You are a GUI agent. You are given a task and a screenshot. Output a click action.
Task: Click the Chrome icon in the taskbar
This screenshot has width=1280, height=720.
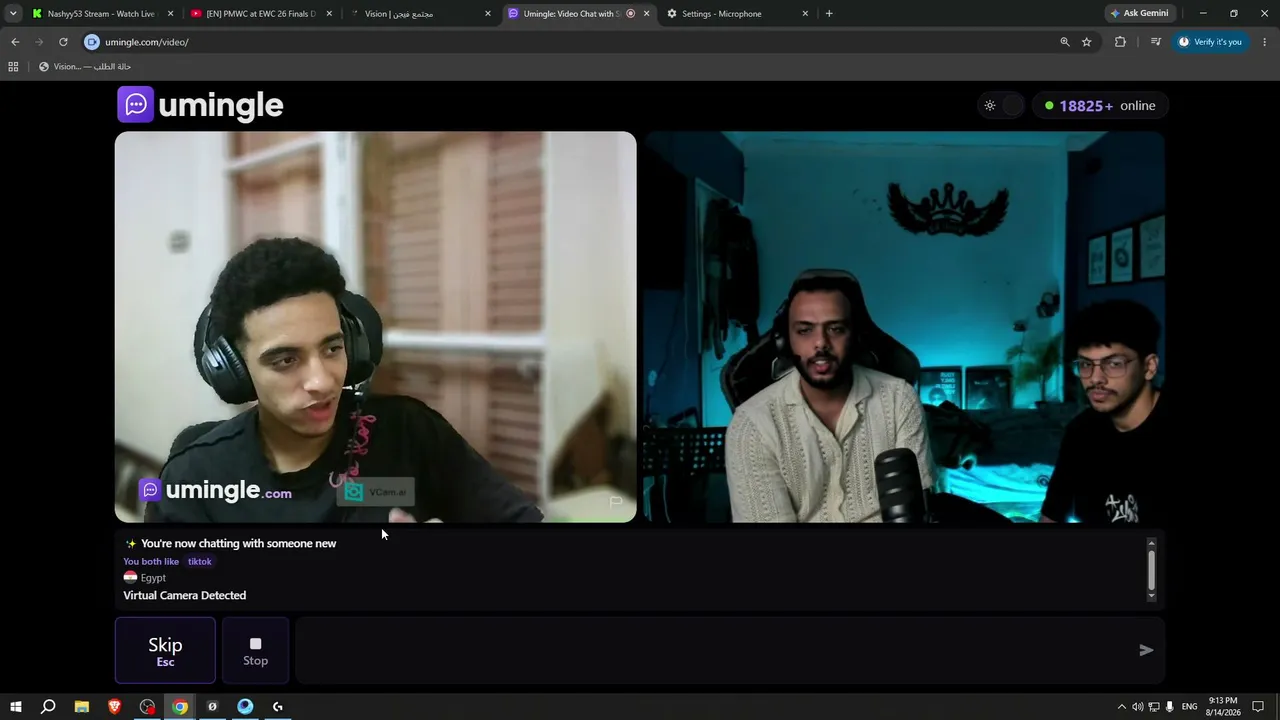[x=180, y=707]
